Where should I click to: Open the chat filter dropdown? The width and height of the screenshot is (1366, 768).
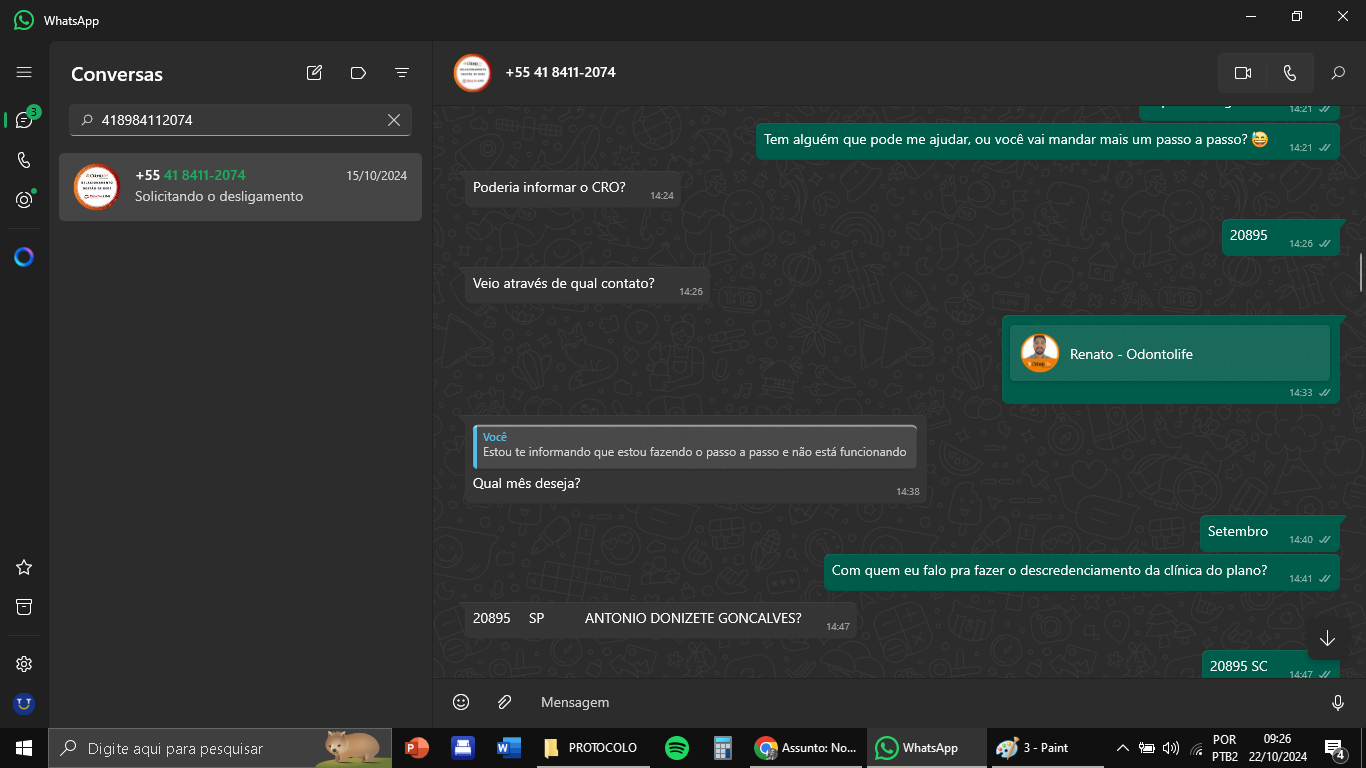tap(402, 73)
